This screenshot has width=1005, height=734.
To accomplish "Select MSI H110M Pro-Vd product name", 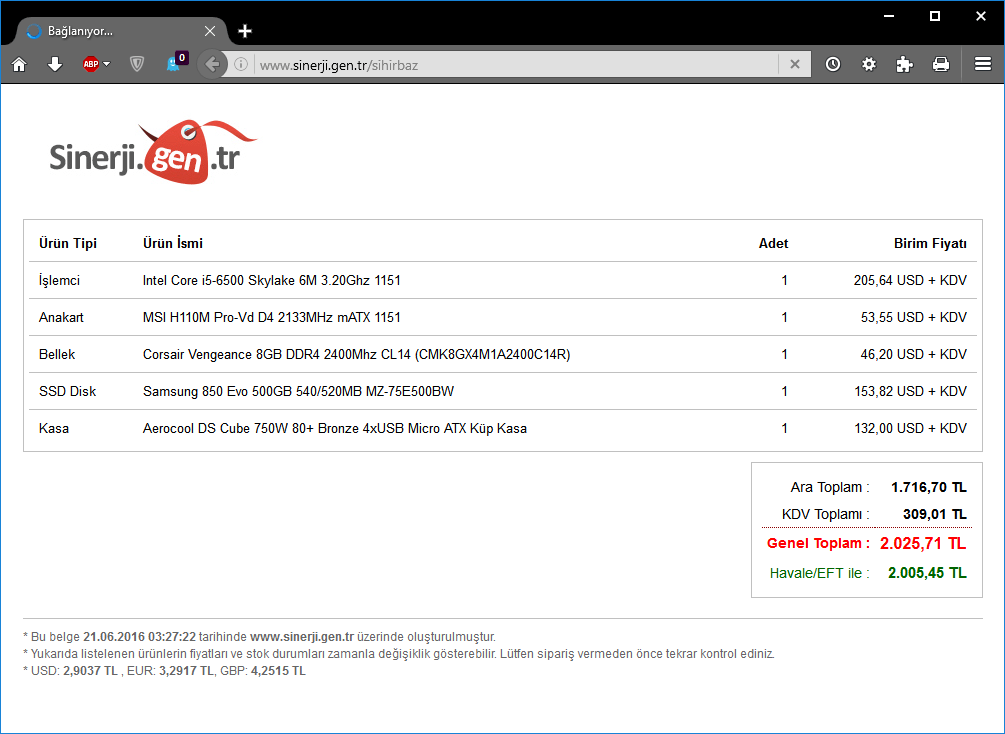I will tap(272, 317).
